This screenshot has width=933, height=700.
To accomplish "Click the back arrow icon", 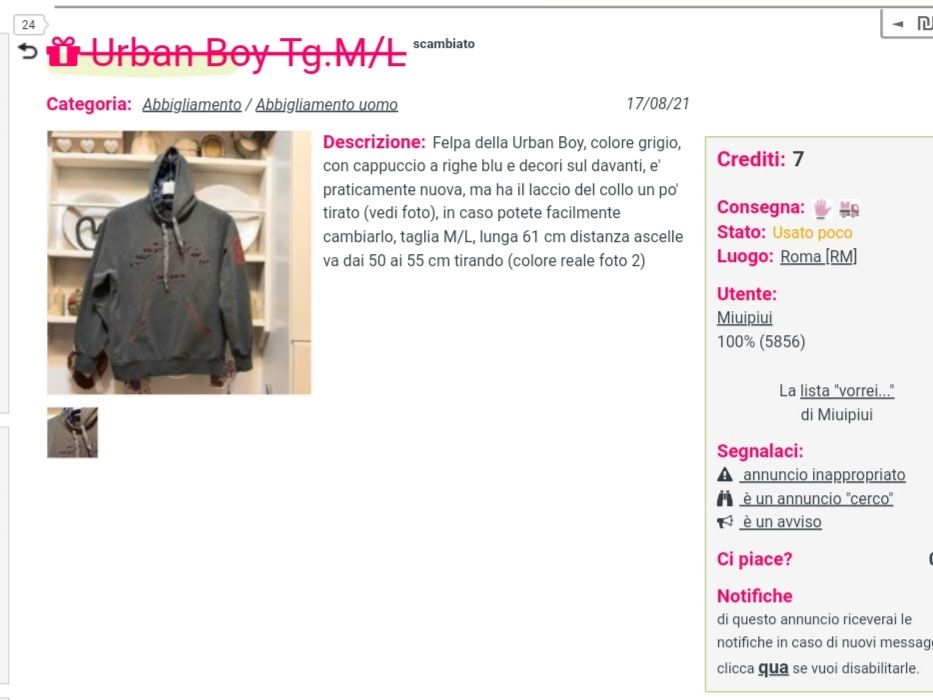I will pyautogui.click(x=27, y=52).
